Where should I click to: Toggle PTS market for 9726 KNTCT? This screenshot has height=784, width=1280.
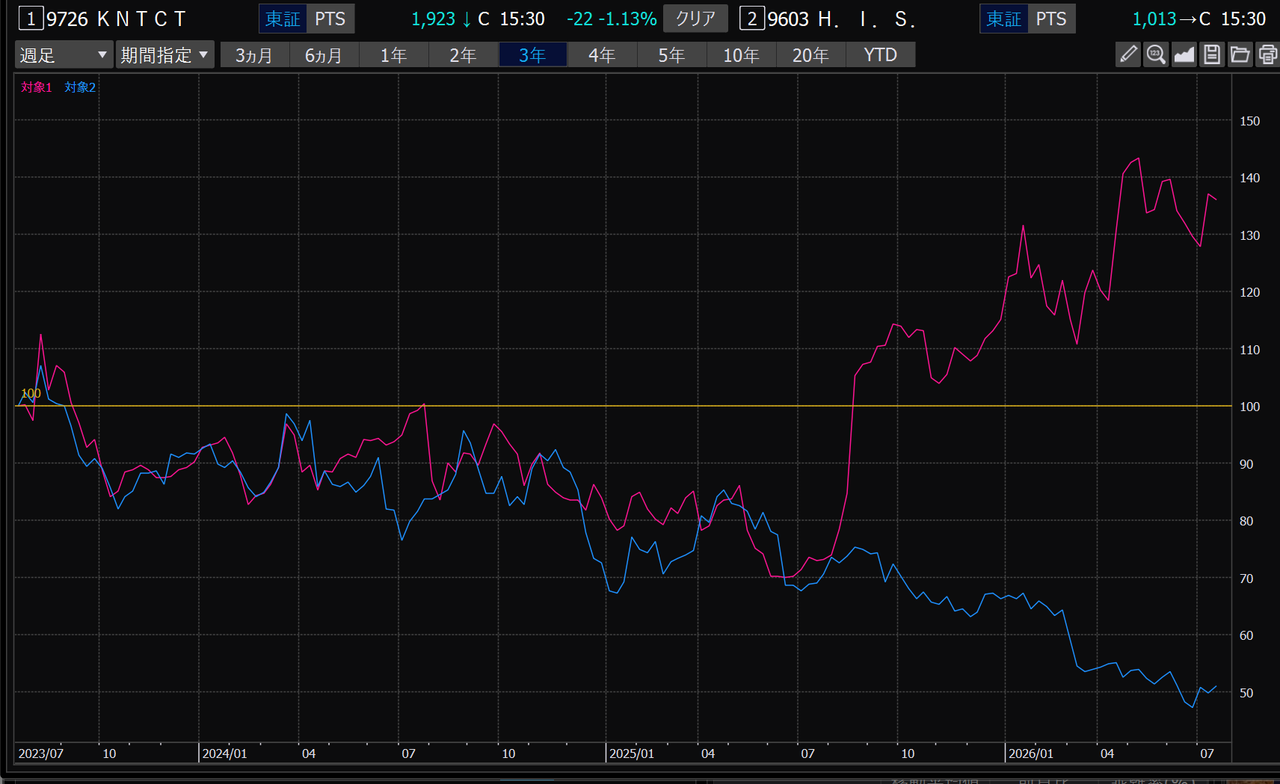click(x=331, y=18)
